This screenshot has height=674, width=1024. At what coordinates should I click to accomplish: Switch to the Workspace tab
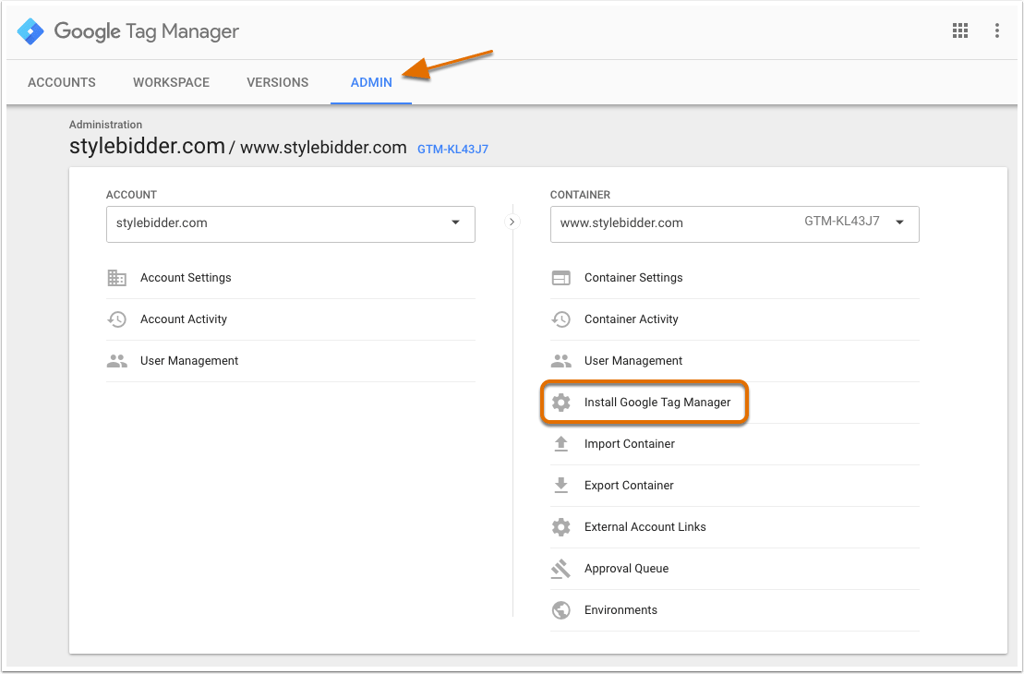(x=171, y=82)
